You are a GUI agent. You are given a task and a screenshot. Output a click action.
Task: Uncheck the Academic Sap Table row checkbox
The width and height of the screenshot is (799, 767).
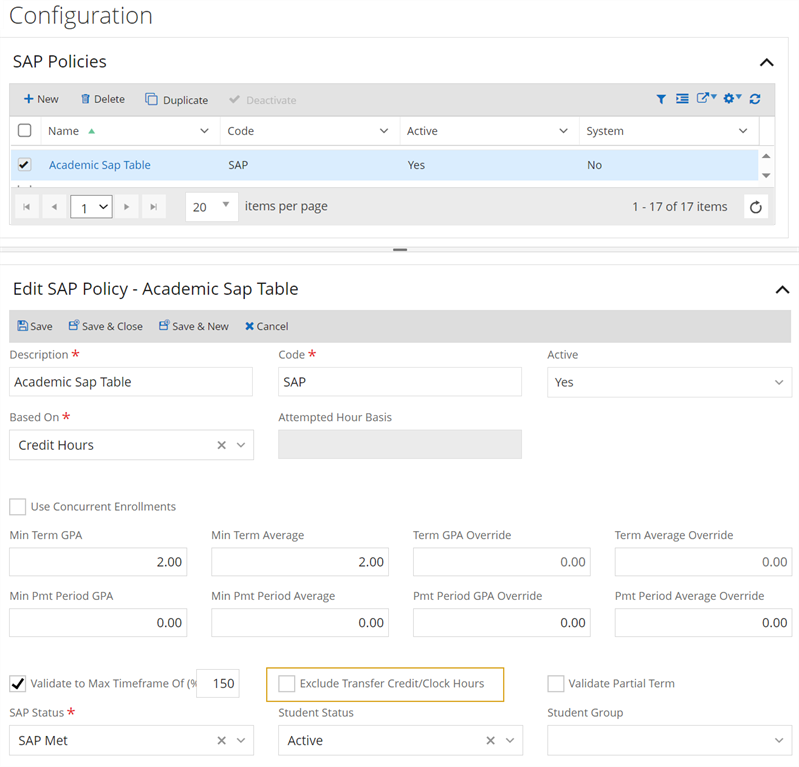[25, 165]
